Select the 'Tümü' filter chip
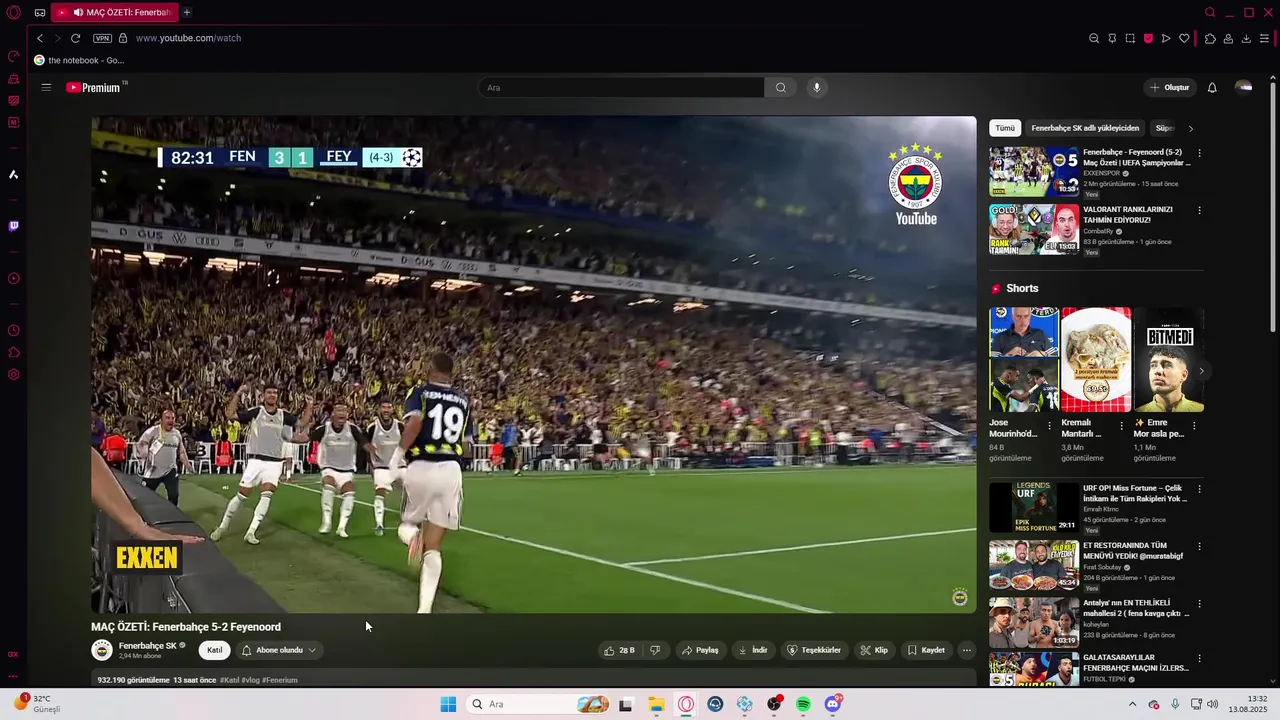 tap(1005, 128)
